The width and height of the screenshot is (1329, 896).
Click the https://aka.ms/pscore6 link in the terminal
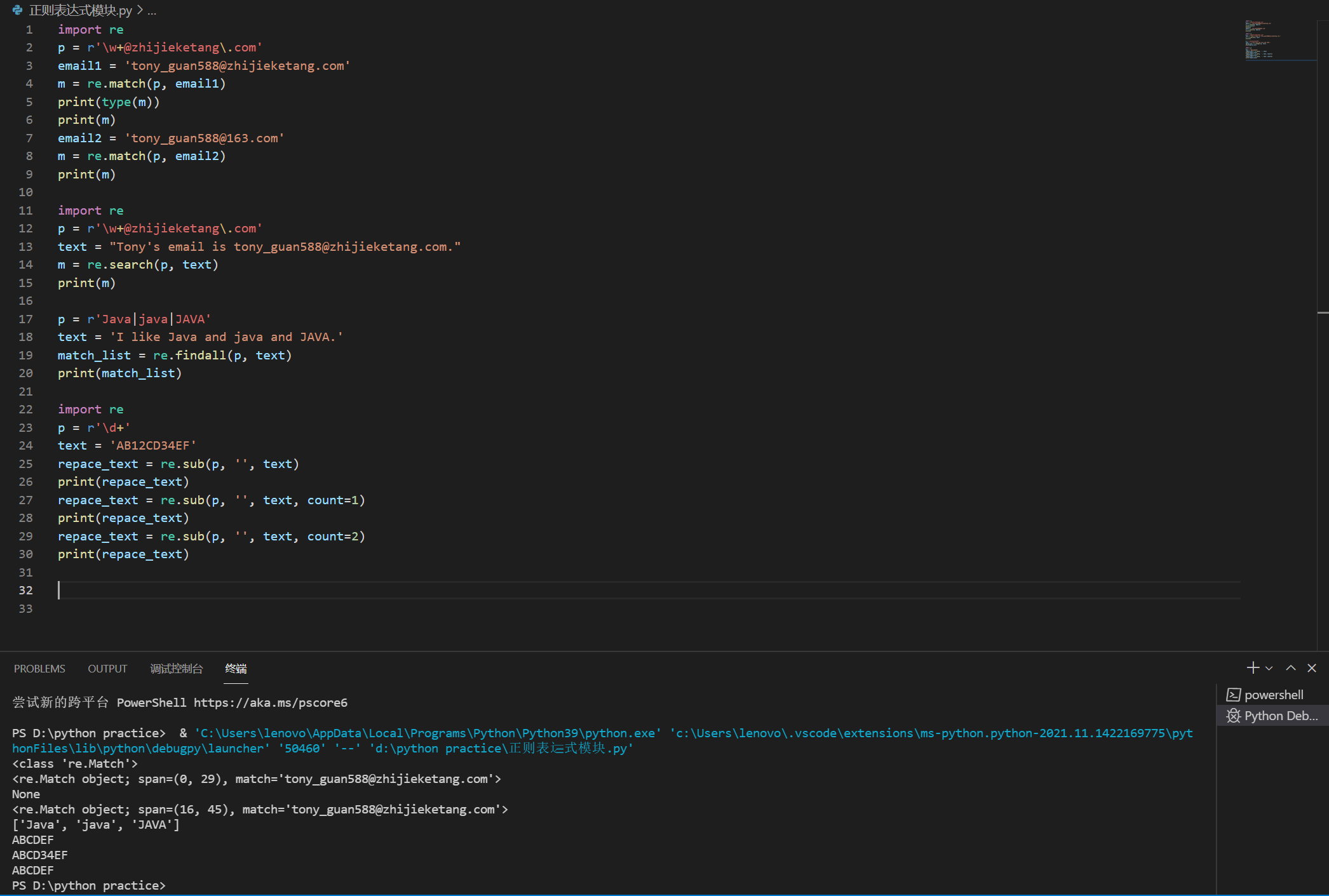tap(270, 702)
